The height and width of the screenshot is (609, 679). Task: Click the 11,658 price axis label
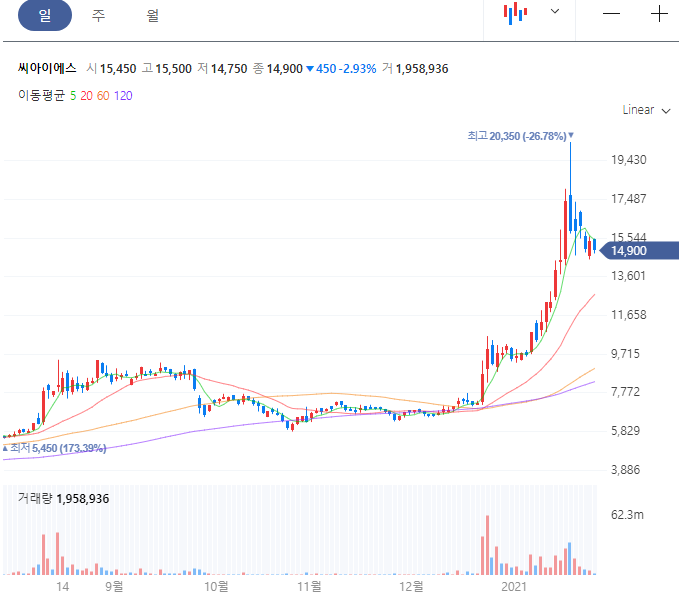click(x=628, y=314)
